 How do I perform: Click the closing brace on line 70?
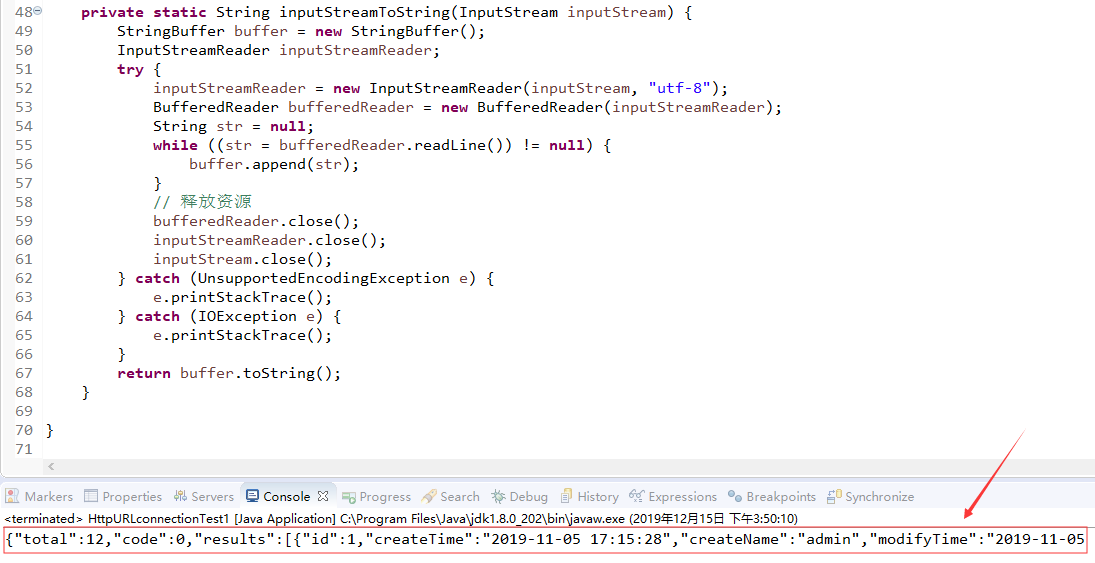click(x=50, y=430)
